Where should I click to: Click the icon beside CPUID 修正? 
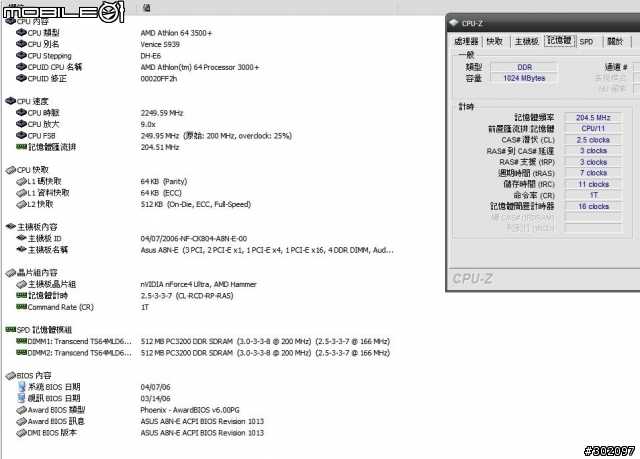point(21,78)
